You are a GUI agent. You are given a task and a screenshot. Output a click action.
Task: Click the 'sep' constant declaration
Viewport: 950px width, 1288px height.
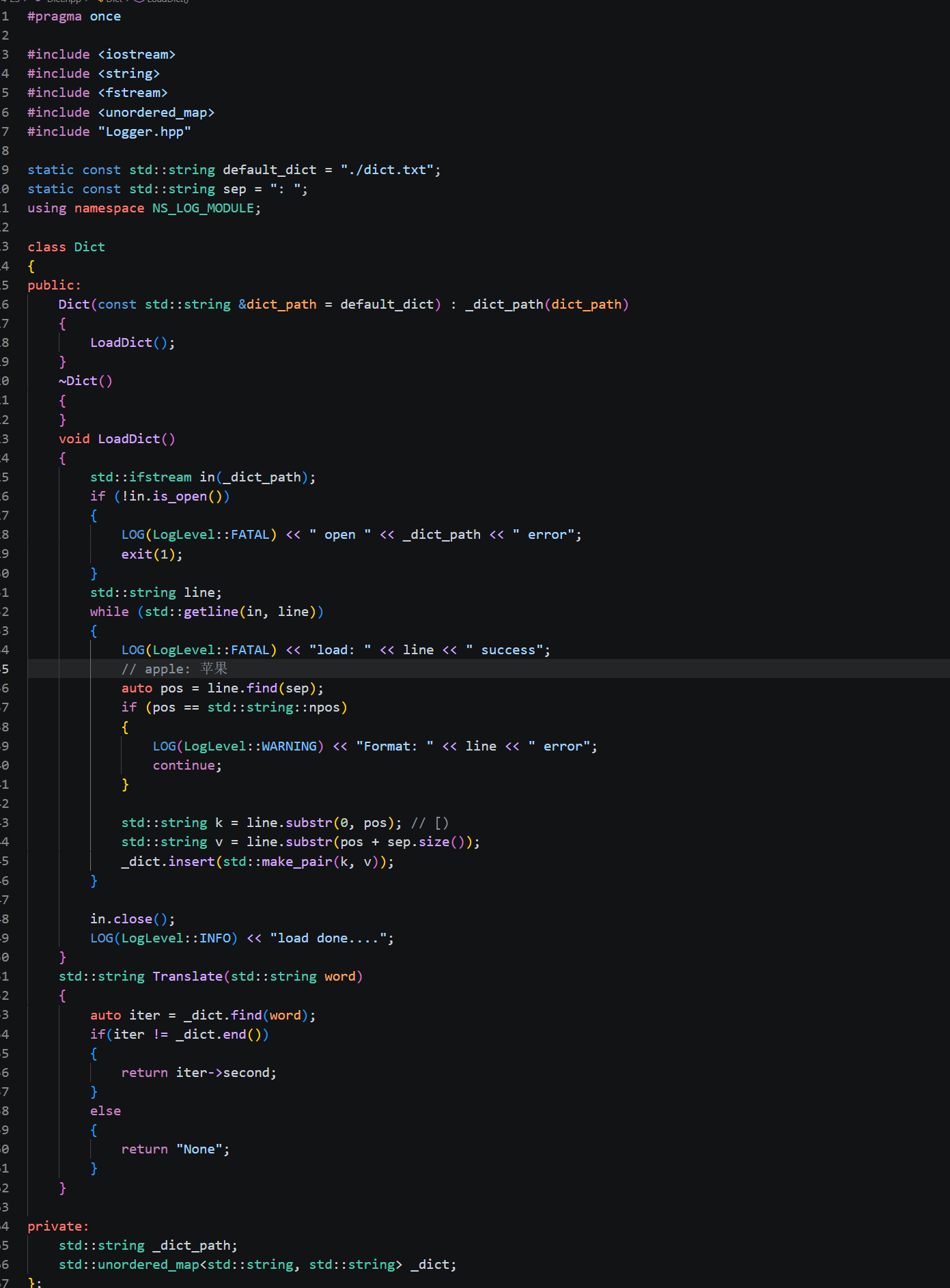click(x=167, y=189)
